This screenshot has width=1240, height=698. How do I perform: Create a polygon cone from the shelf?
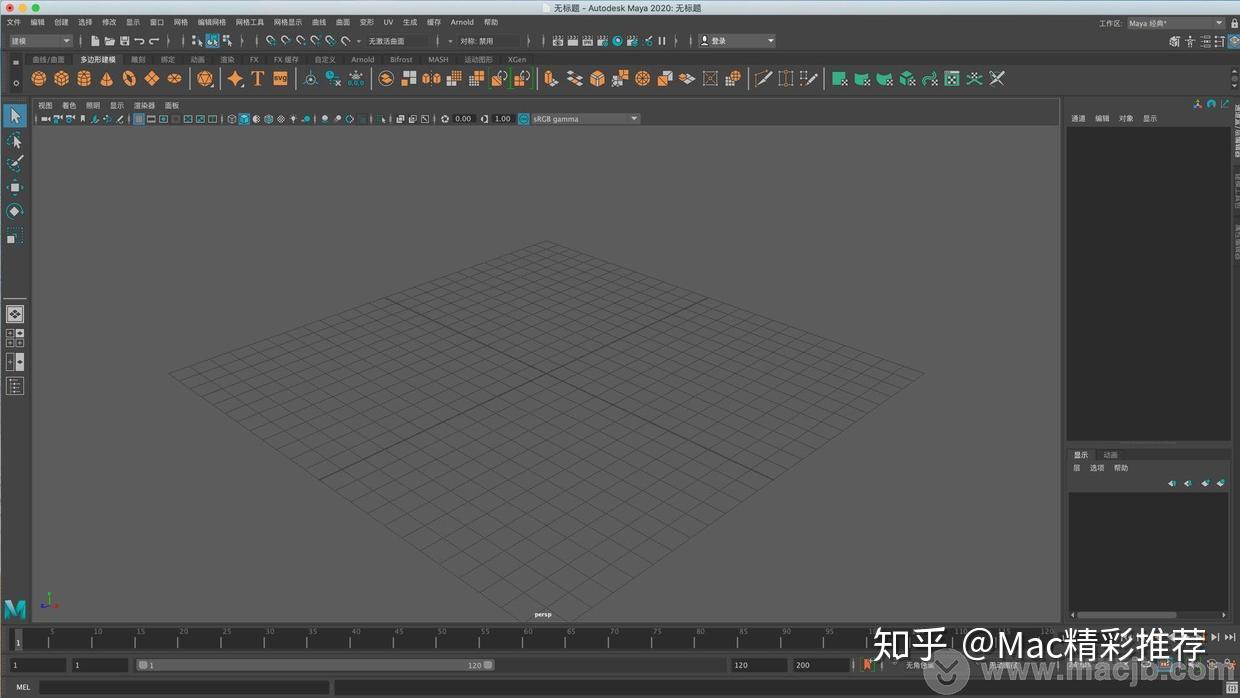click(x=107, y=78)
